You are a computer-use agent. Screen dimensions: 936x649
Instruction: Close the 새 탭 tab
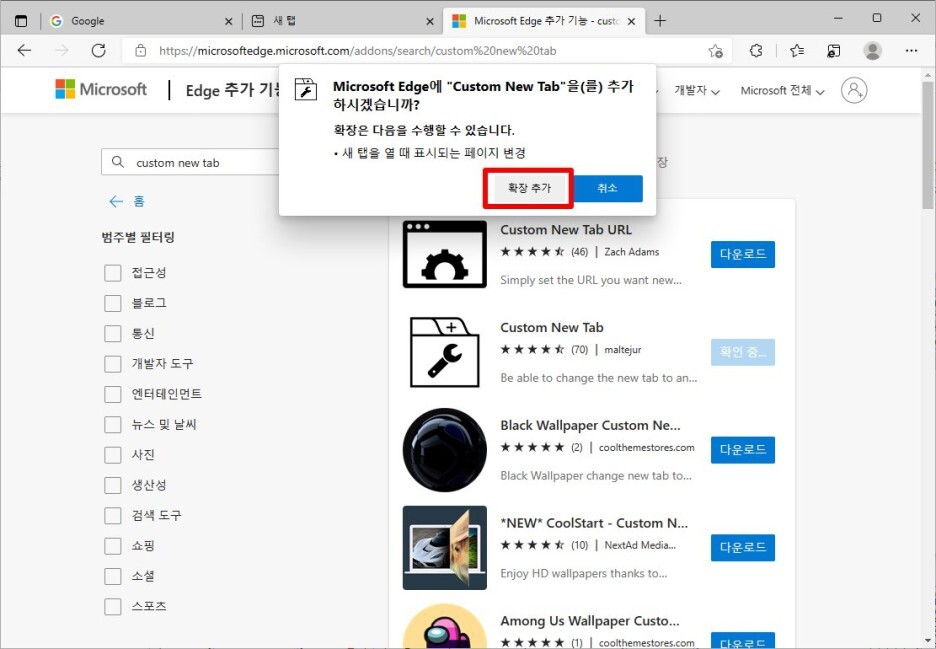(x=430, y=21)
